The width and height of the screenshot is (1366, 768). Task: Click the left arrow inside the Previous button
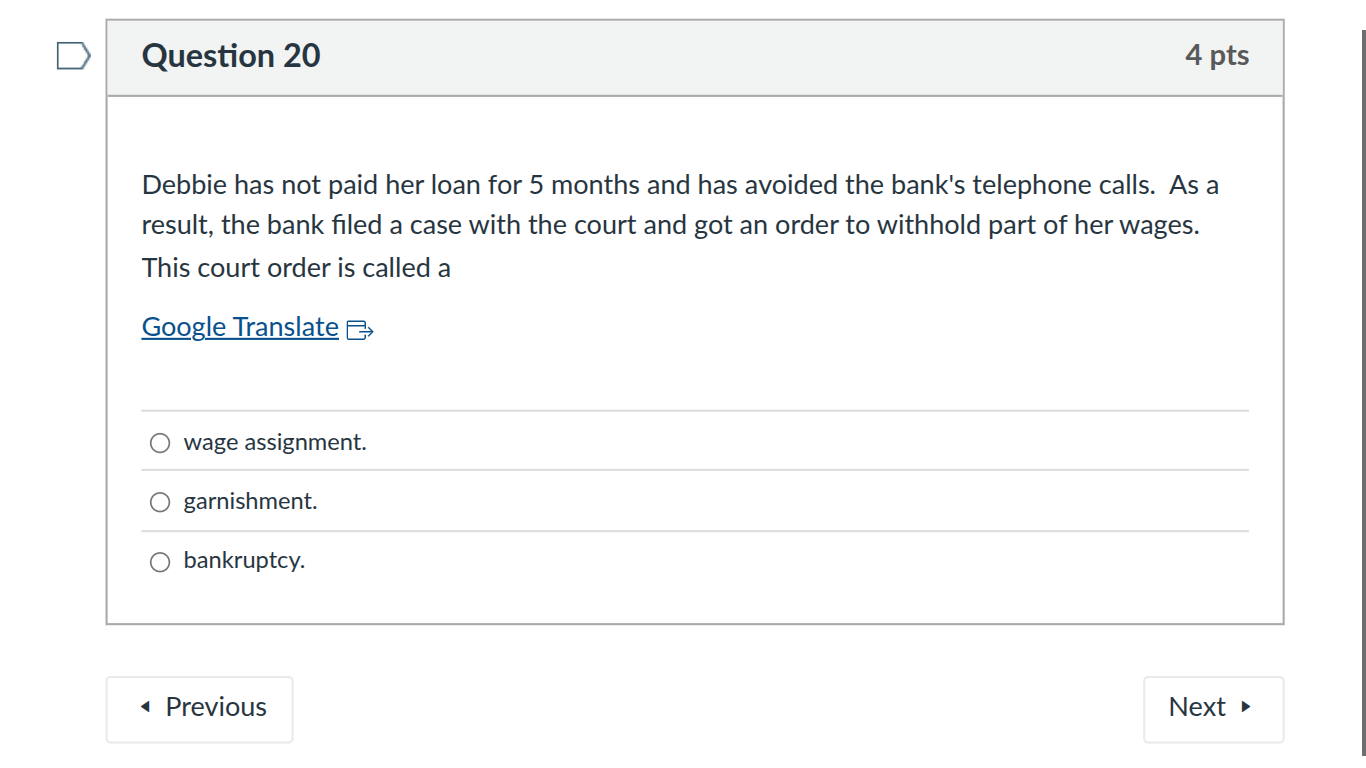click(147, 707)
